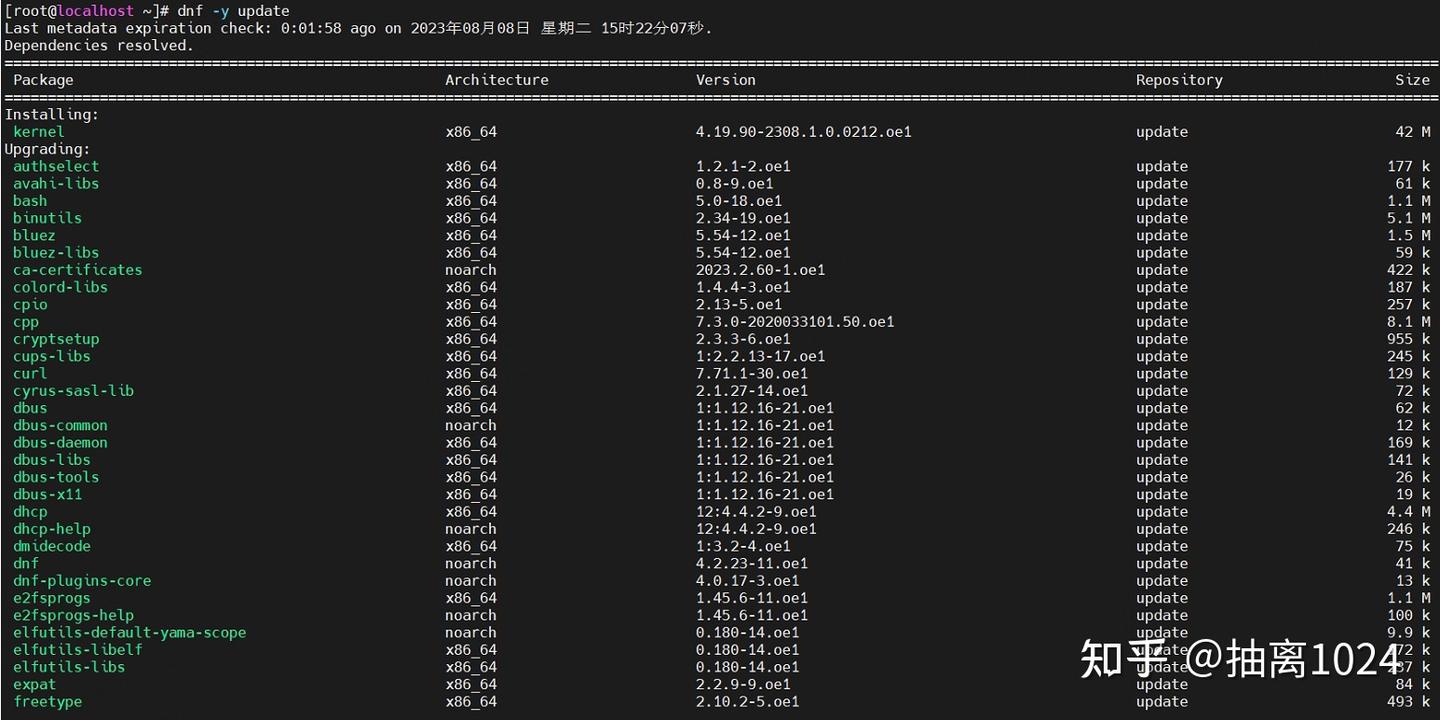Click the kernel version 4.19.90-2308.1.0.0212.oe1
This screenshot has height=720, width=1440.
coord(804,132)
